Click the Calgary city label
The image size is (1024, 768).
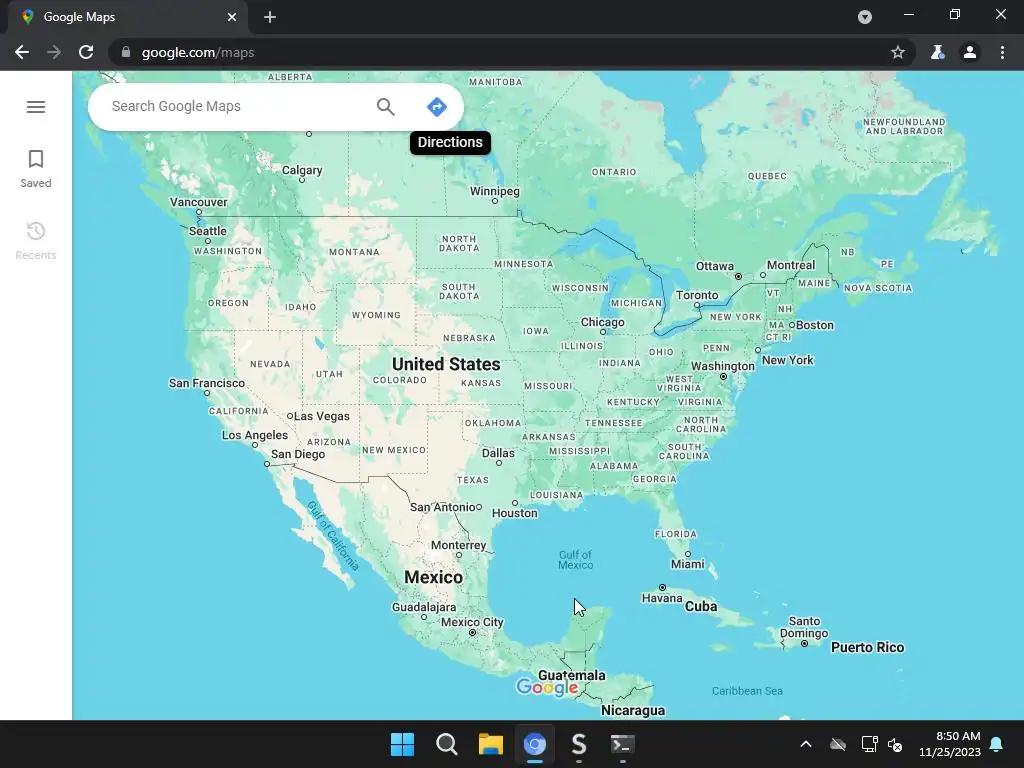point(302,170)
